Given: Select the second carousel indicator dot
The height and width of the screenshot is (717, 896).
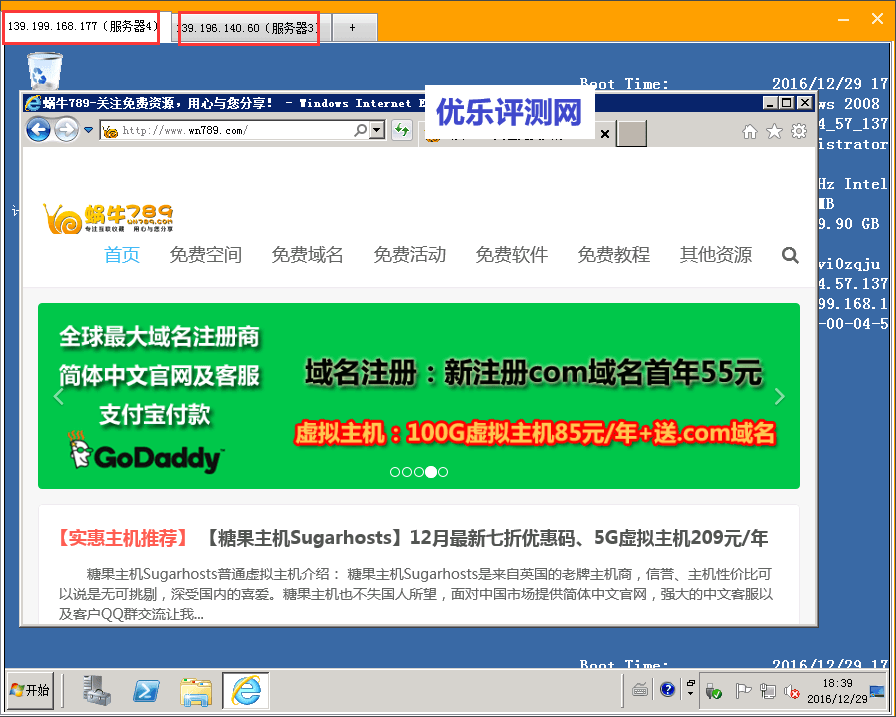Looking at the screenshot, I should click(407, 472).
